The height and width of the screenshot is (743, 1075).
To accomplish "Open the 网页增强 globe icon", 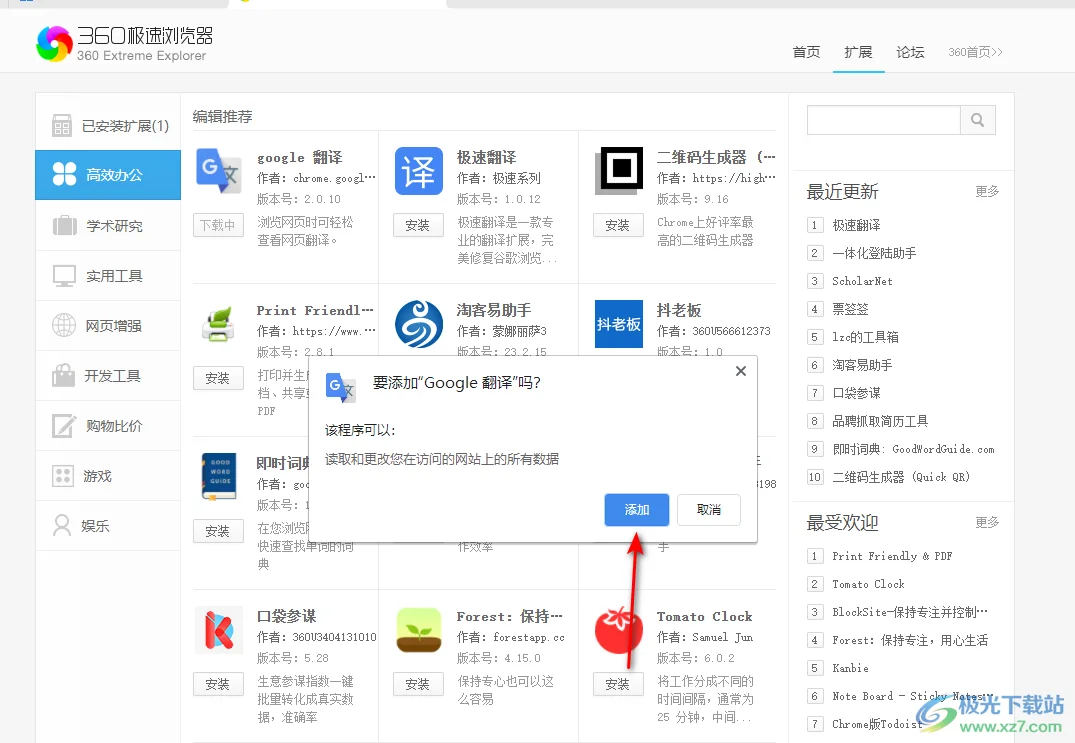I will coord(64,325).
